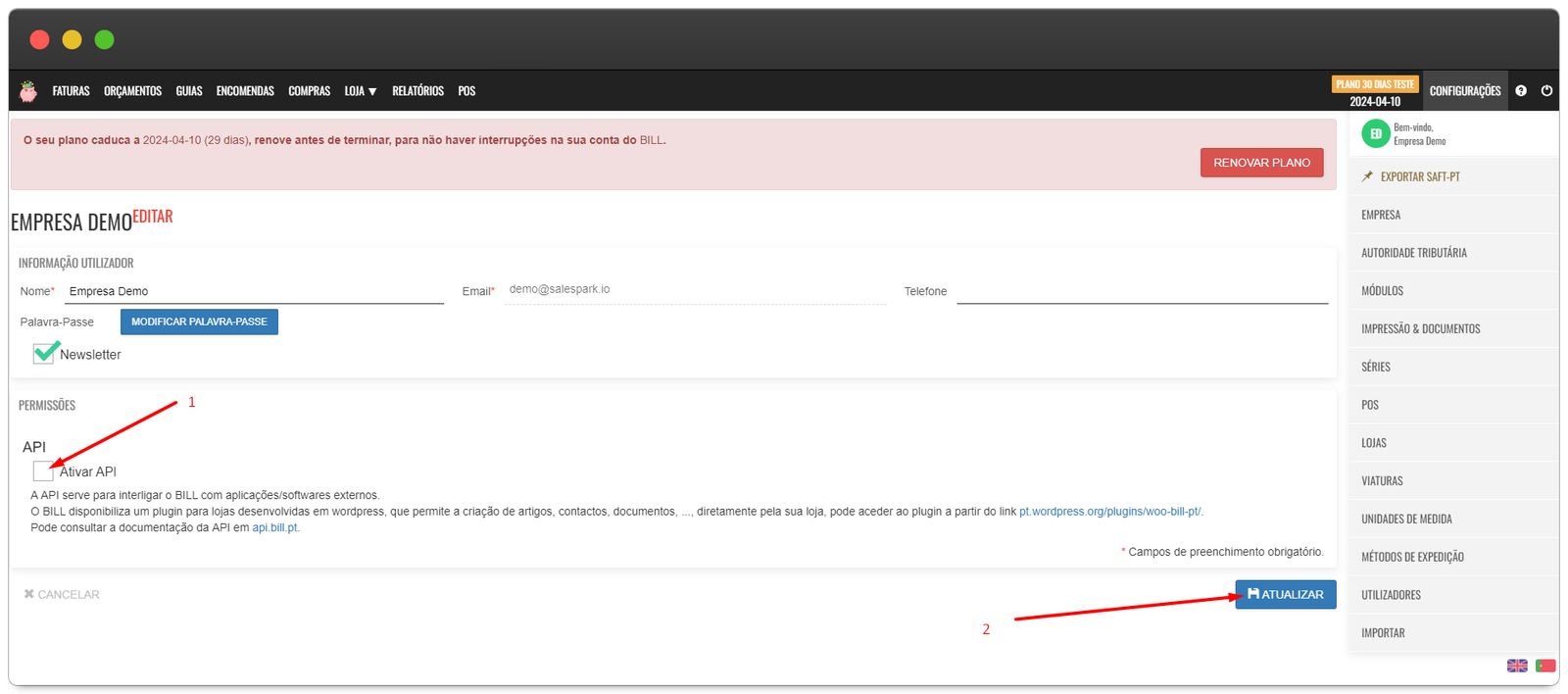This screenshot has width=1568, height=694.
Task: Open the Faturas menu
Action: [x=71, y=91]
